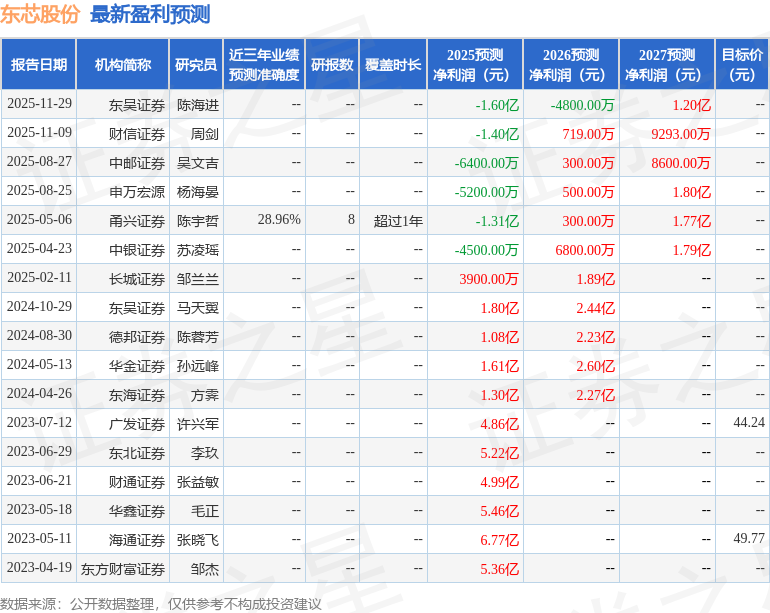Click 华金证券 institution name
This screenshot has width=770, height=613.
coord(137,366)
